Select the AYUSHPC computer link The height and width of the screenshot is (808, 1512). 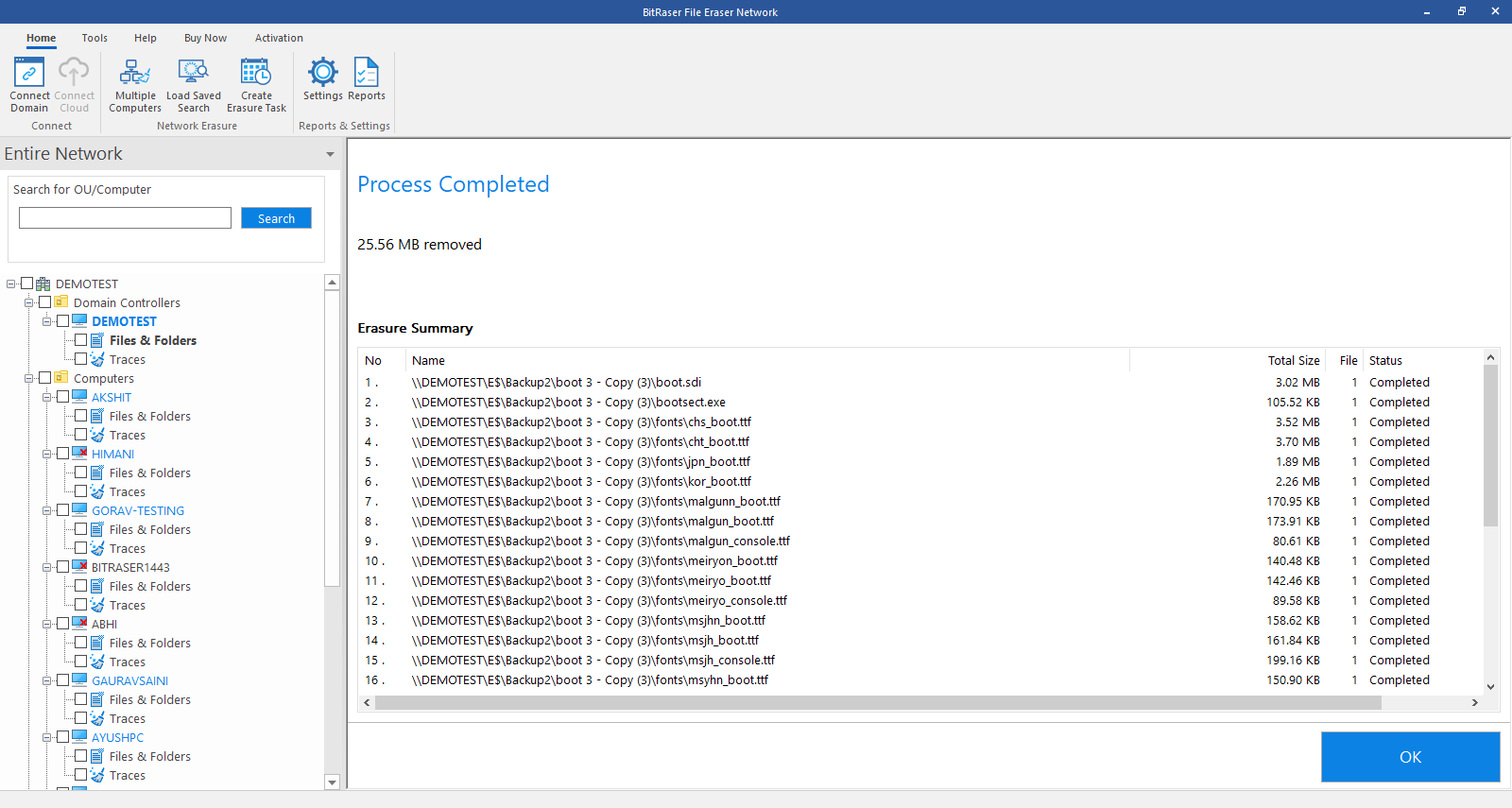pos(118,737)
